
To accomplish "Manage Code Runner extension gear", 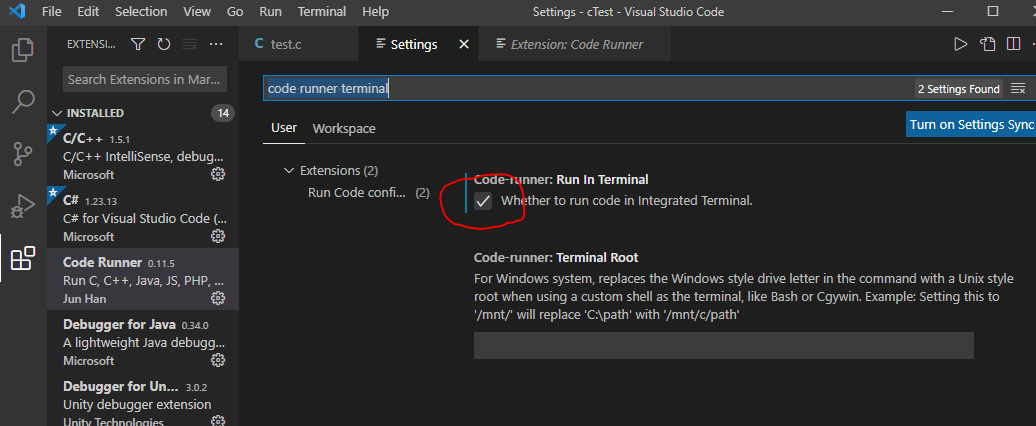I will coord(217,299).
